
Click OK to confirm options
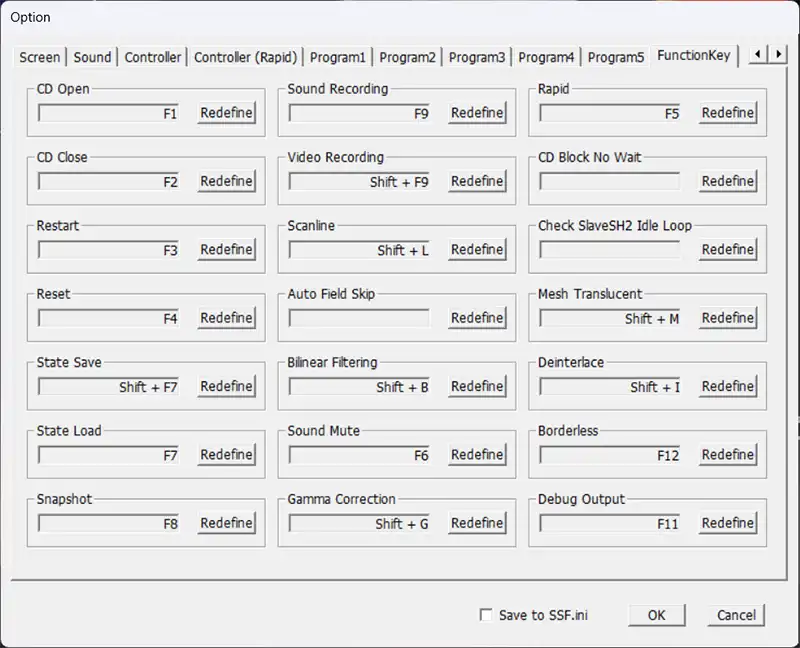[656, 615]
